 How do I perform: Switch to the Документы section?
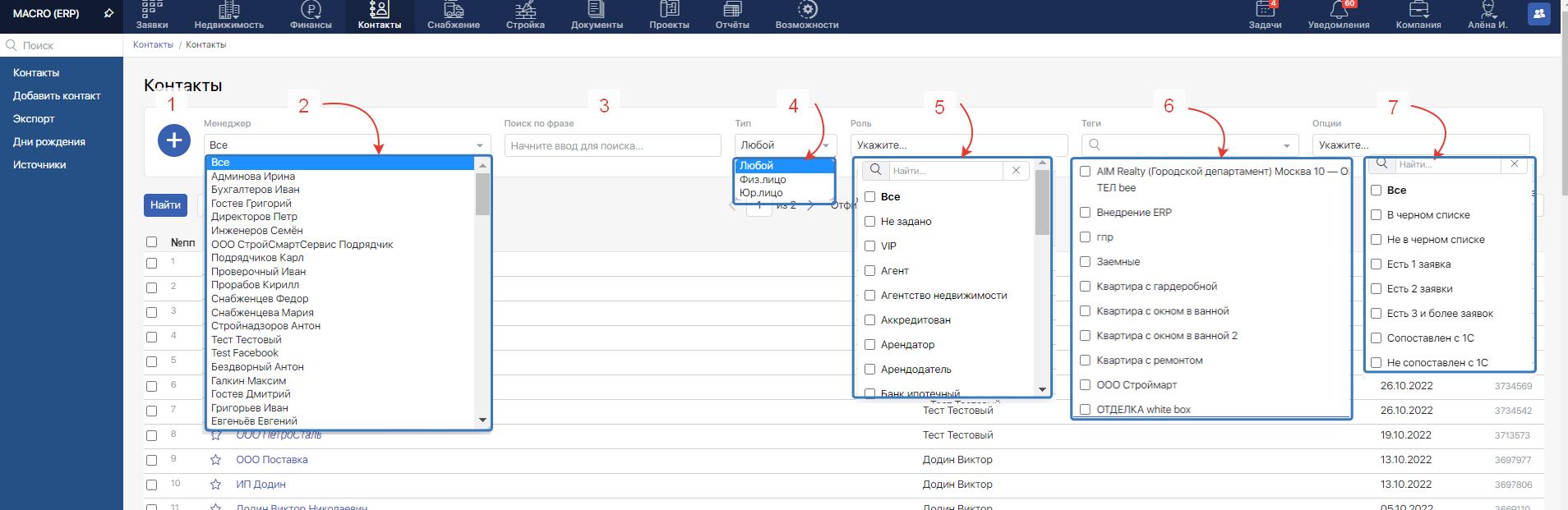click(597, 15)
